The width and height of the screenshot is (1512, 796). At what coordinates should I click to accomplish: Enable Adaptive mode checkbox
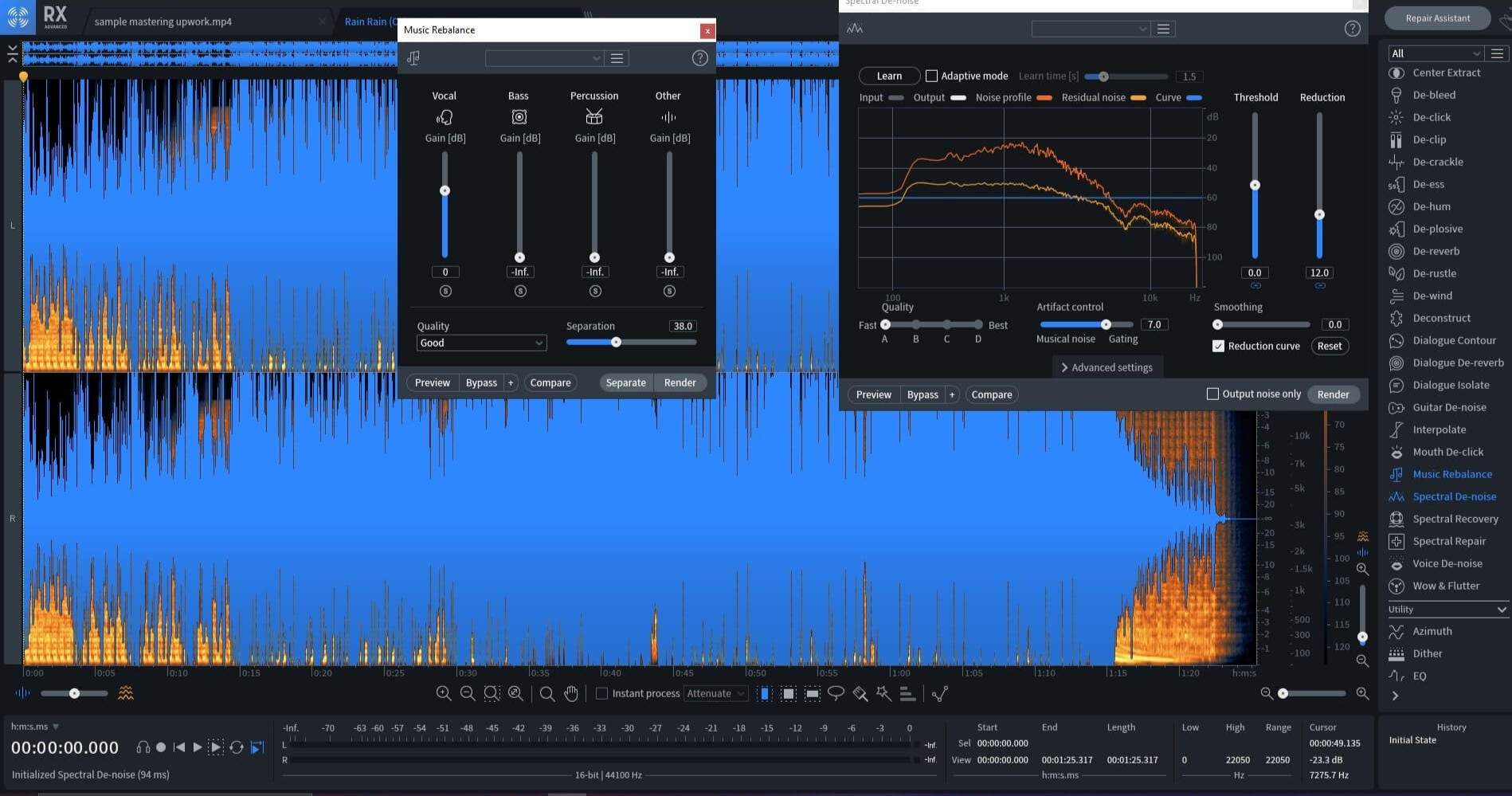tap(931, 76)
